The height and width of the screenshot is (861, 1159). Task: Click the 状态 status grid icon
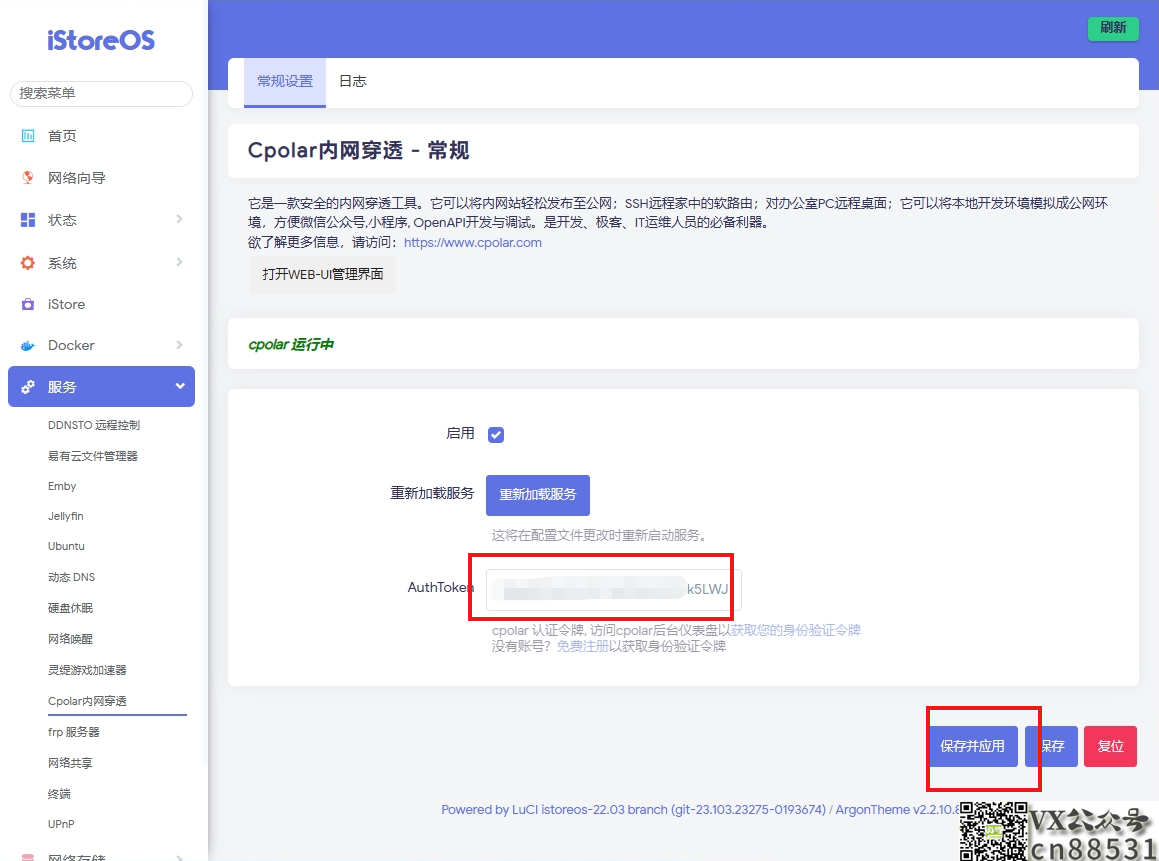28,220
